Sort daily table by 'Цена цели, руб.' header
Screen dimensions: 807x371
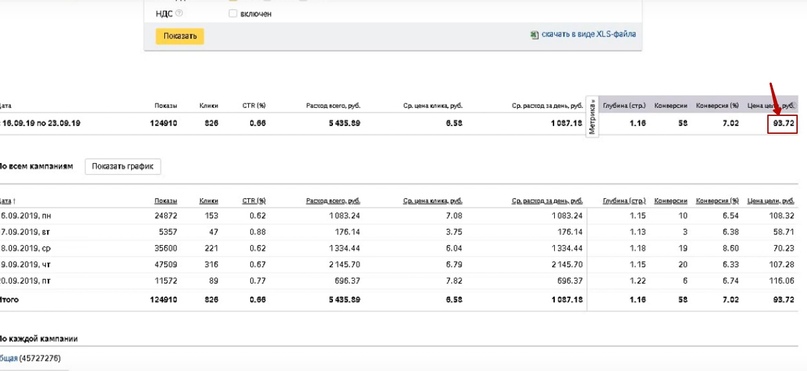coord(770,201)
